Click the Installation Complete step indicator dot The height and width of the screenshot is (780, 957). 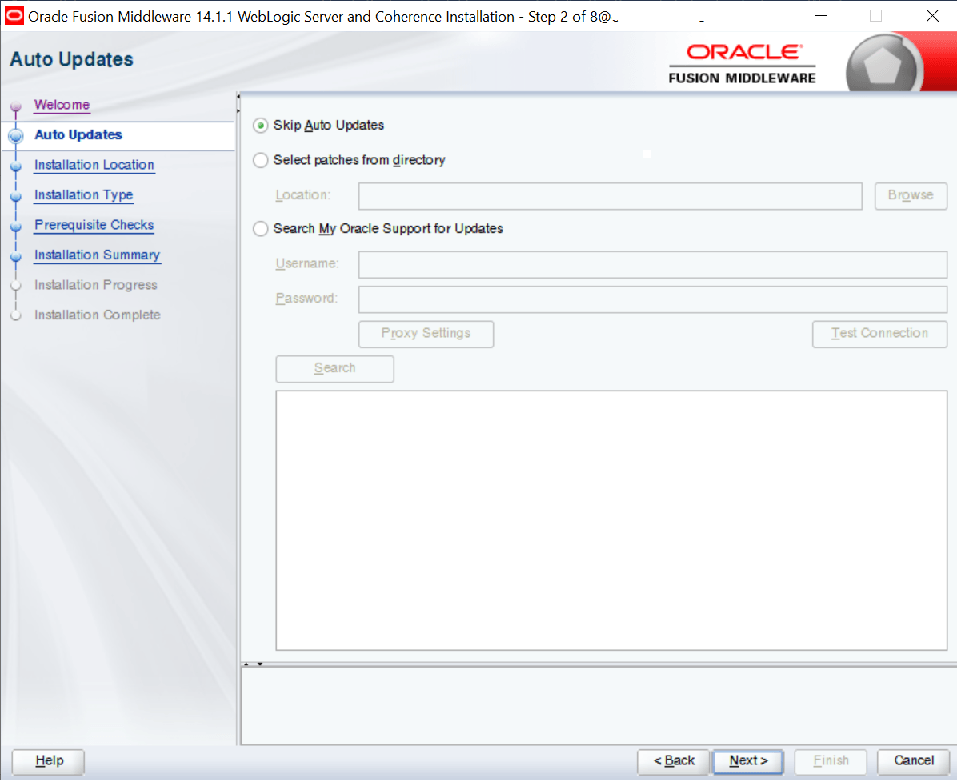pyautogui.click(x=15, y=315)
